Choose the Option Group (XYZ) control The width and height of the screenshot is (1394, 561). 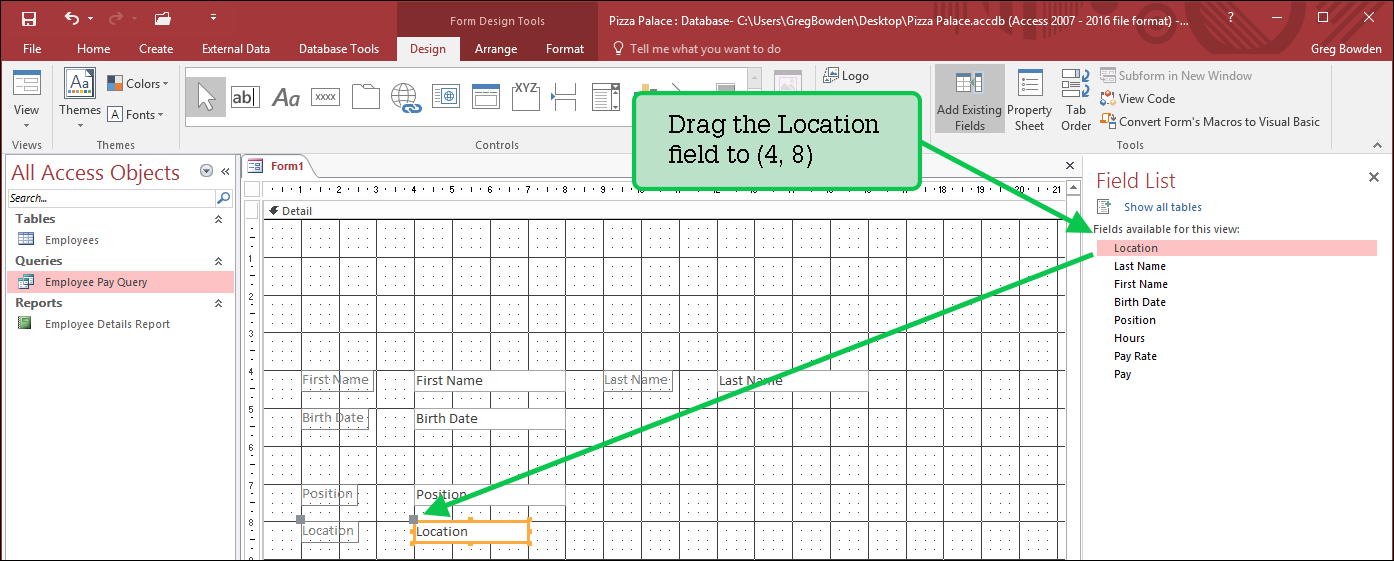526,95
